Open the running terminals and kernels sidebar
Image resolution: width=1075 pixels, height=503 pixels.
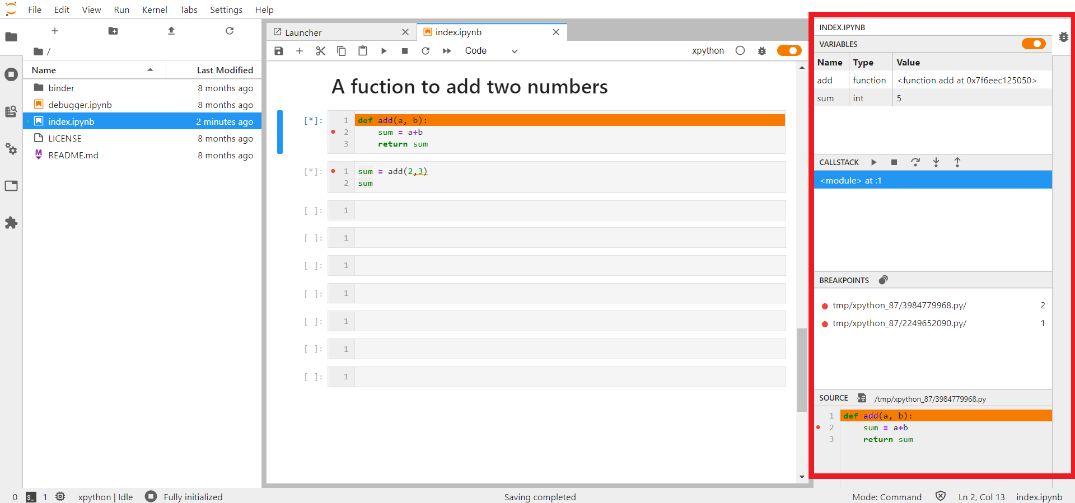pyautogui.click(x=11, y=74)
